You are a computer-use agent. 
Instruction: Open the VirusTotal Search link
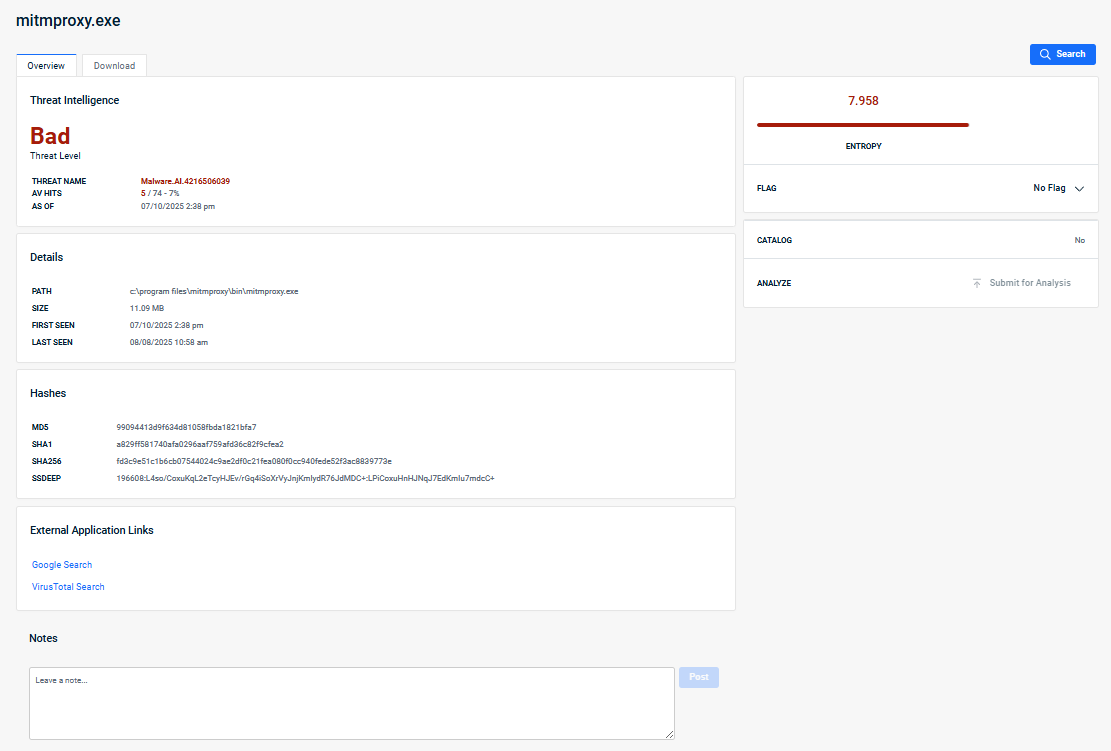[x=68, y=587]
